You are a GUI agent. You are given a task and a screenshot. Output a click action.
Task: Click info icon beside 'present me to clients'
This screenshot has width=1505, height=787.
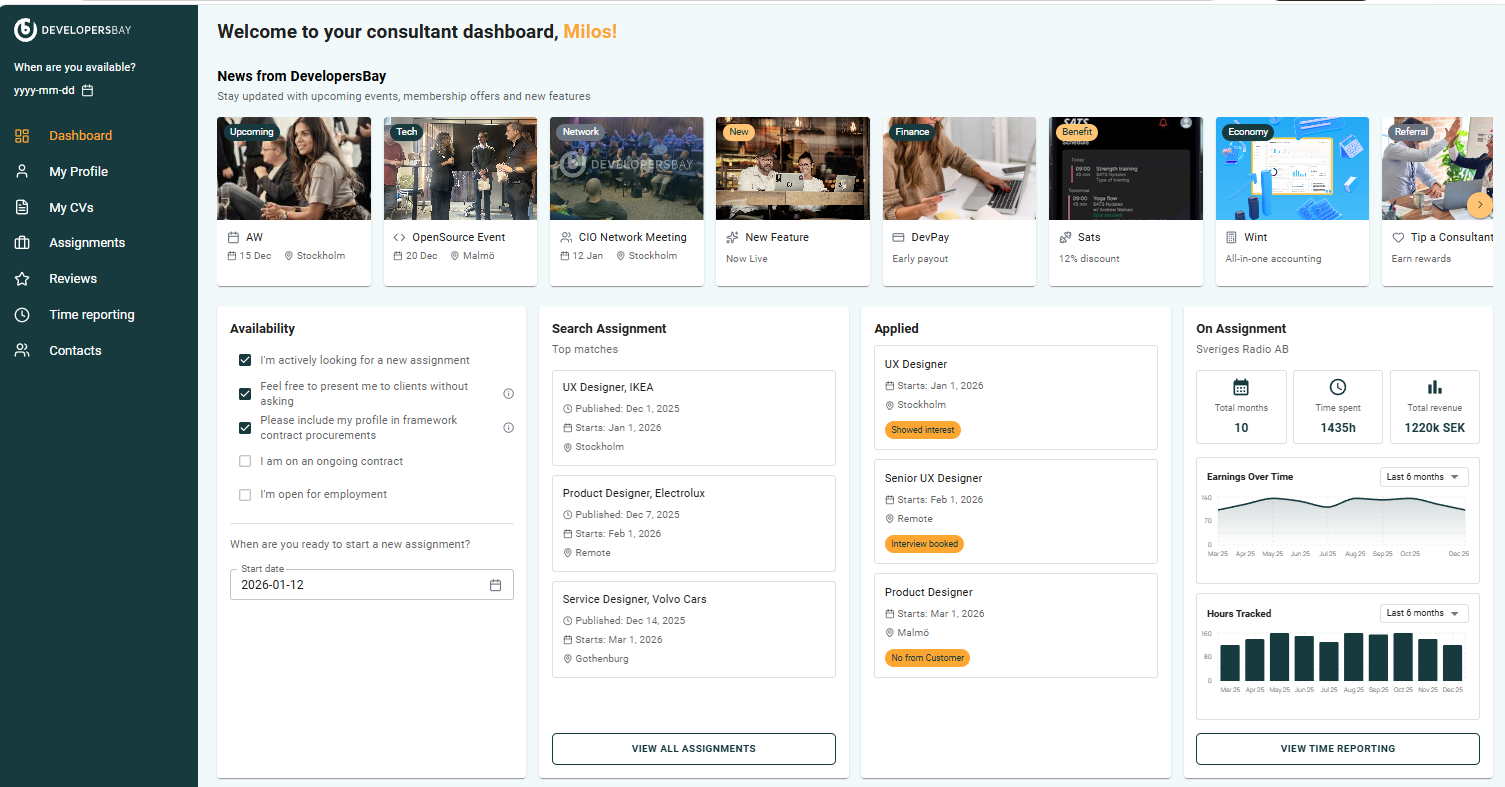click(x=508, y=394)
